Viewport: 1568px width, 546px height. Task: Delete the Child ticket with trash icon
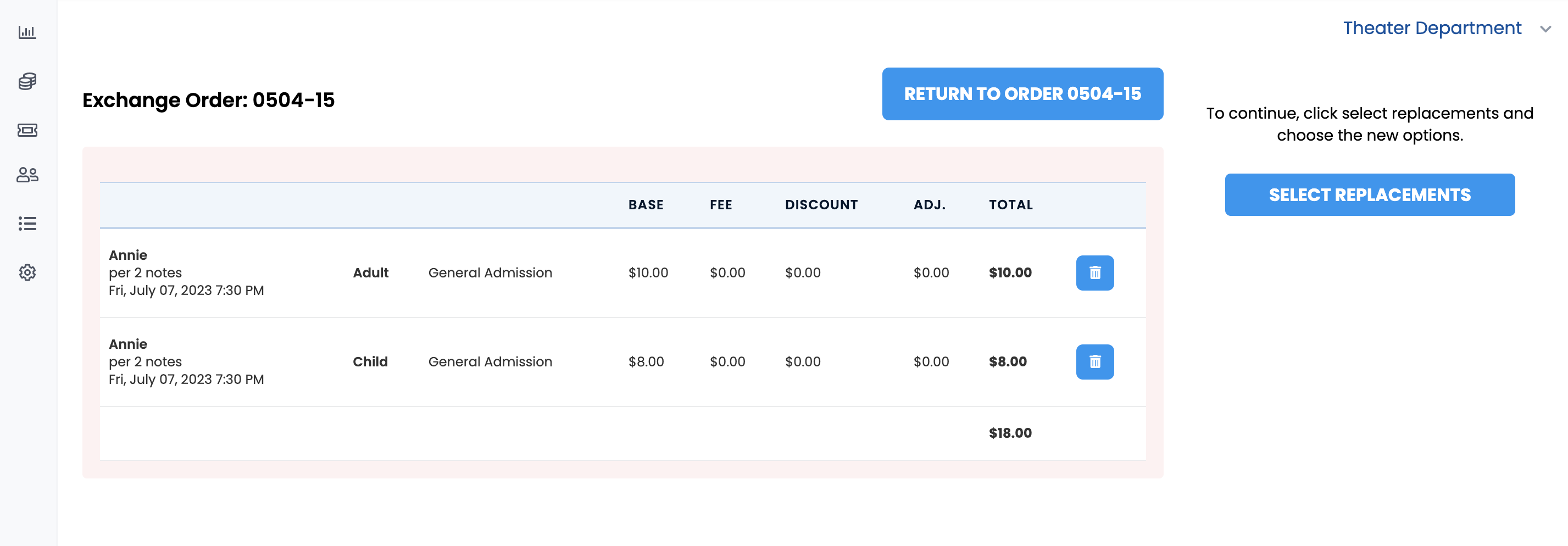(x=1094, y=361)
